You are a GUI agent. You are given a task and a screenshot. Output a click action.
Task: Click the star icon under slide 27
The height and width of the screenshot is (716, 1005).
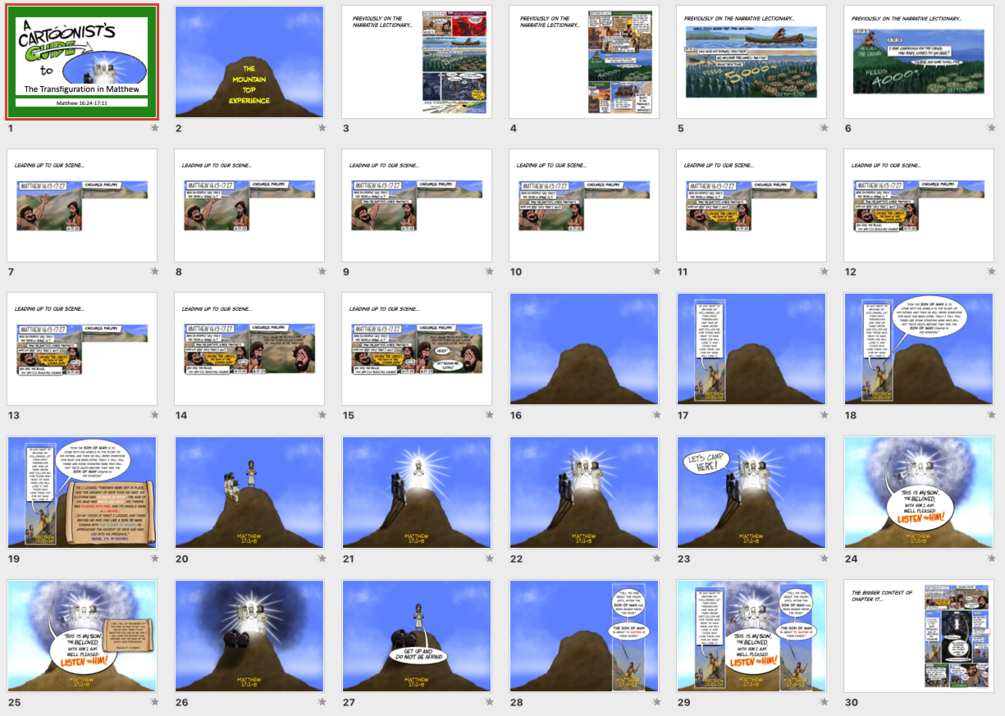pyautogui.click(x=489, y=703)
